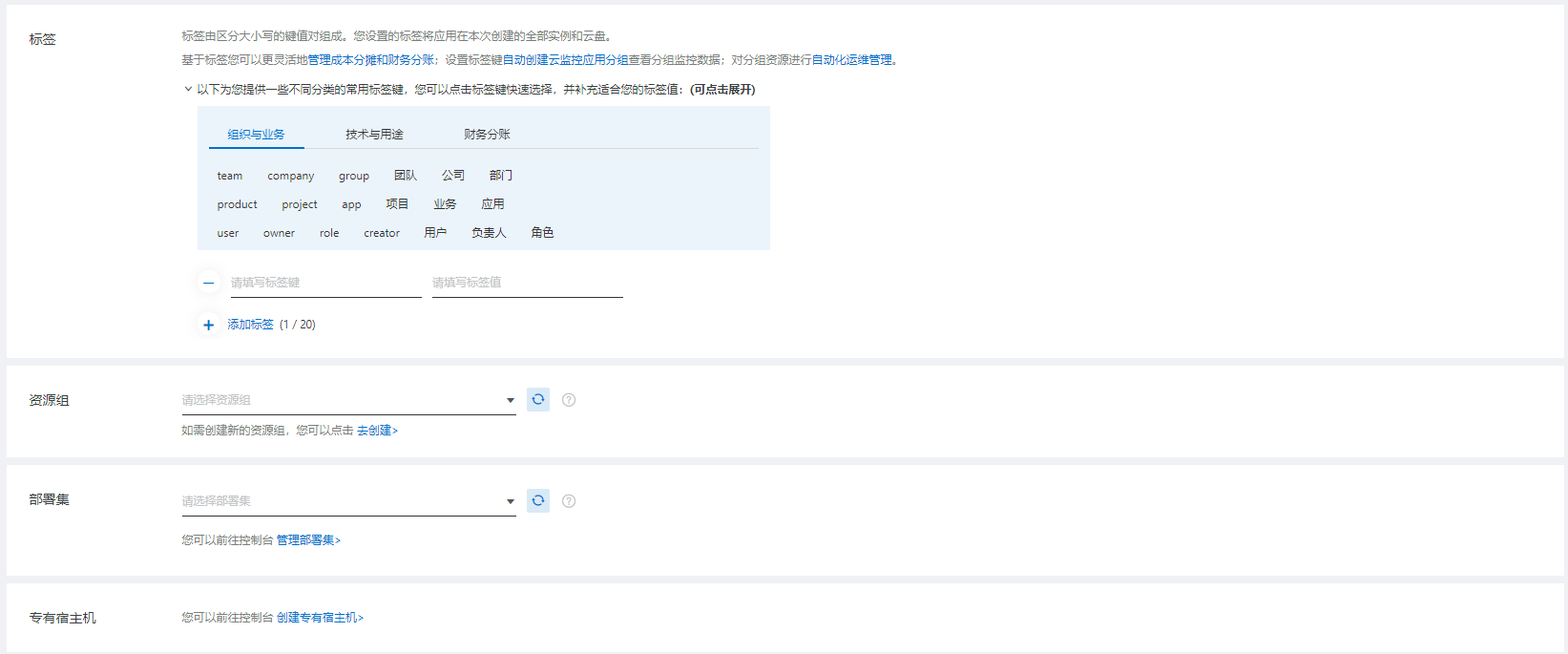Switch to the 财务分账 tab
This screenshot has height=654, width=1568.
487,135
